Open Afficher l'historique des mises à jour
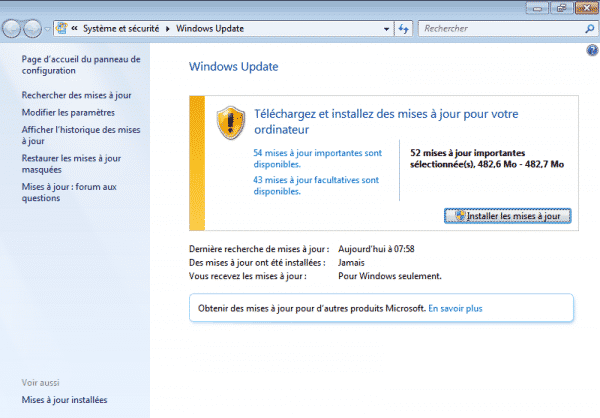This screenshot has width=600, height=418. pos(81,136)
